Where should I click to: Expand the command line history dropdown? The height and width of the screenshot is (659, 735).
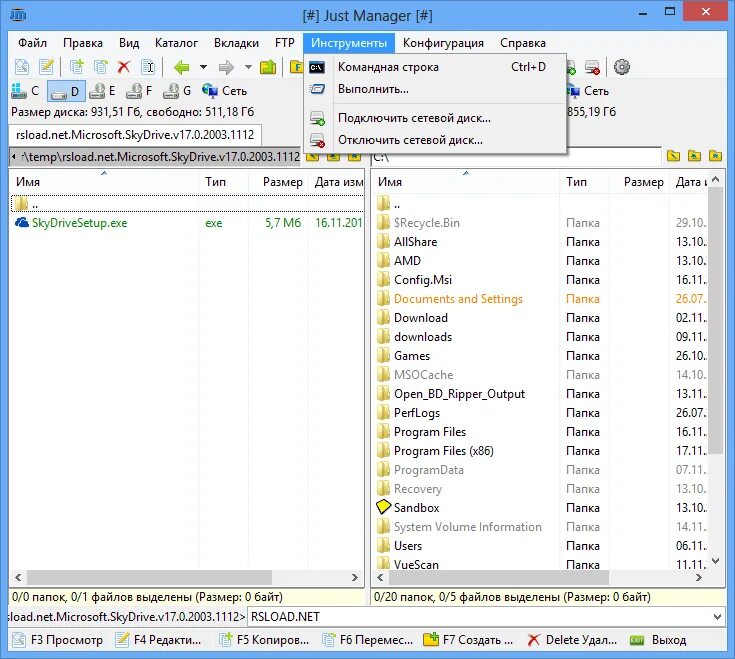pyautogui.click(x=717, y=617)
